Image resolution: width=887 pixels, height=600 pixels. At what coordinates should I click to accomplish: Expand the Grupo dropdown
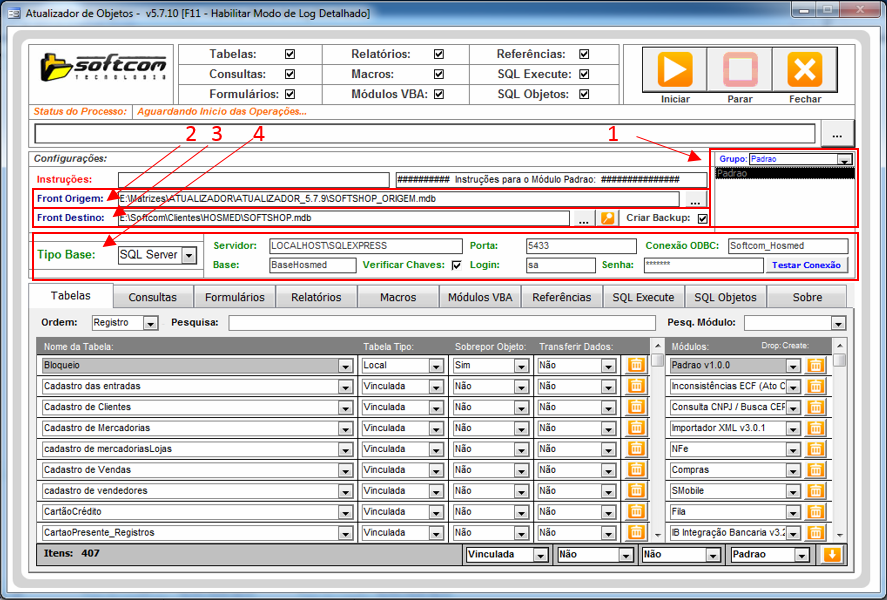point(844,160)
